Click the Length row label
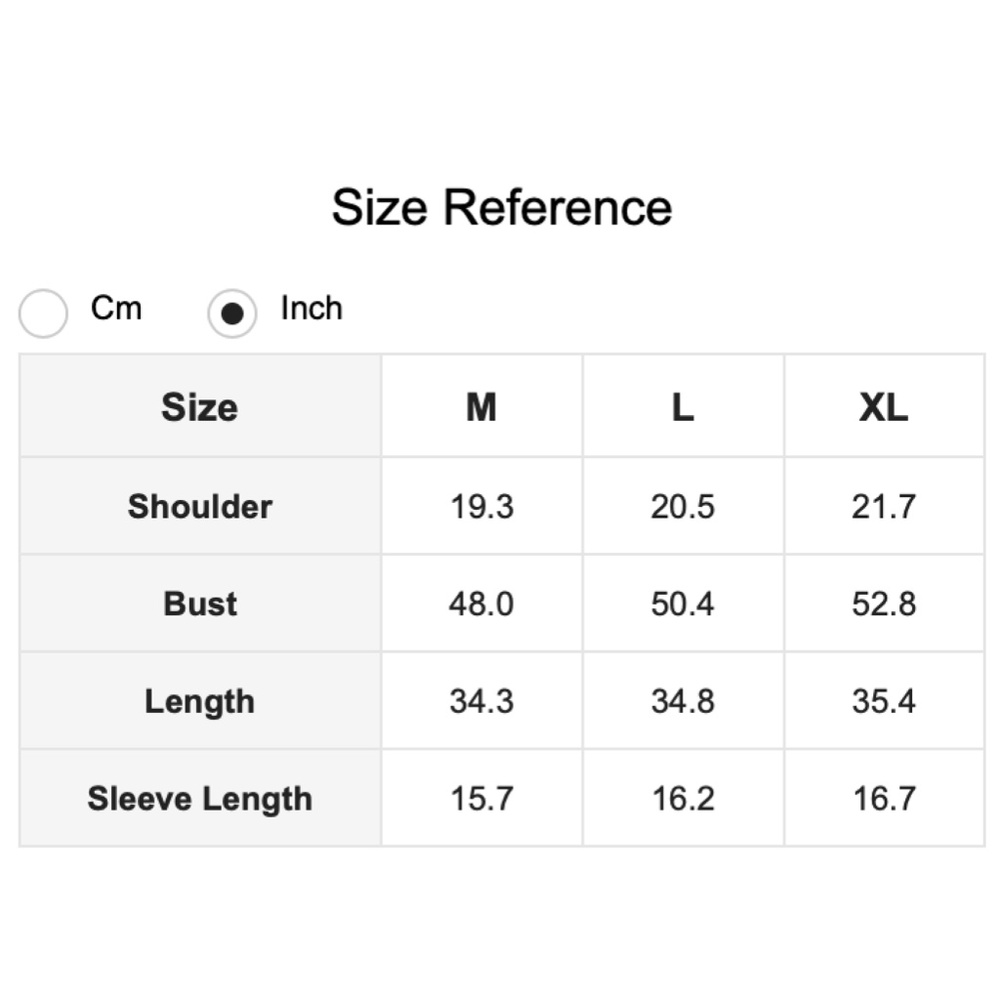 [200, 701]
